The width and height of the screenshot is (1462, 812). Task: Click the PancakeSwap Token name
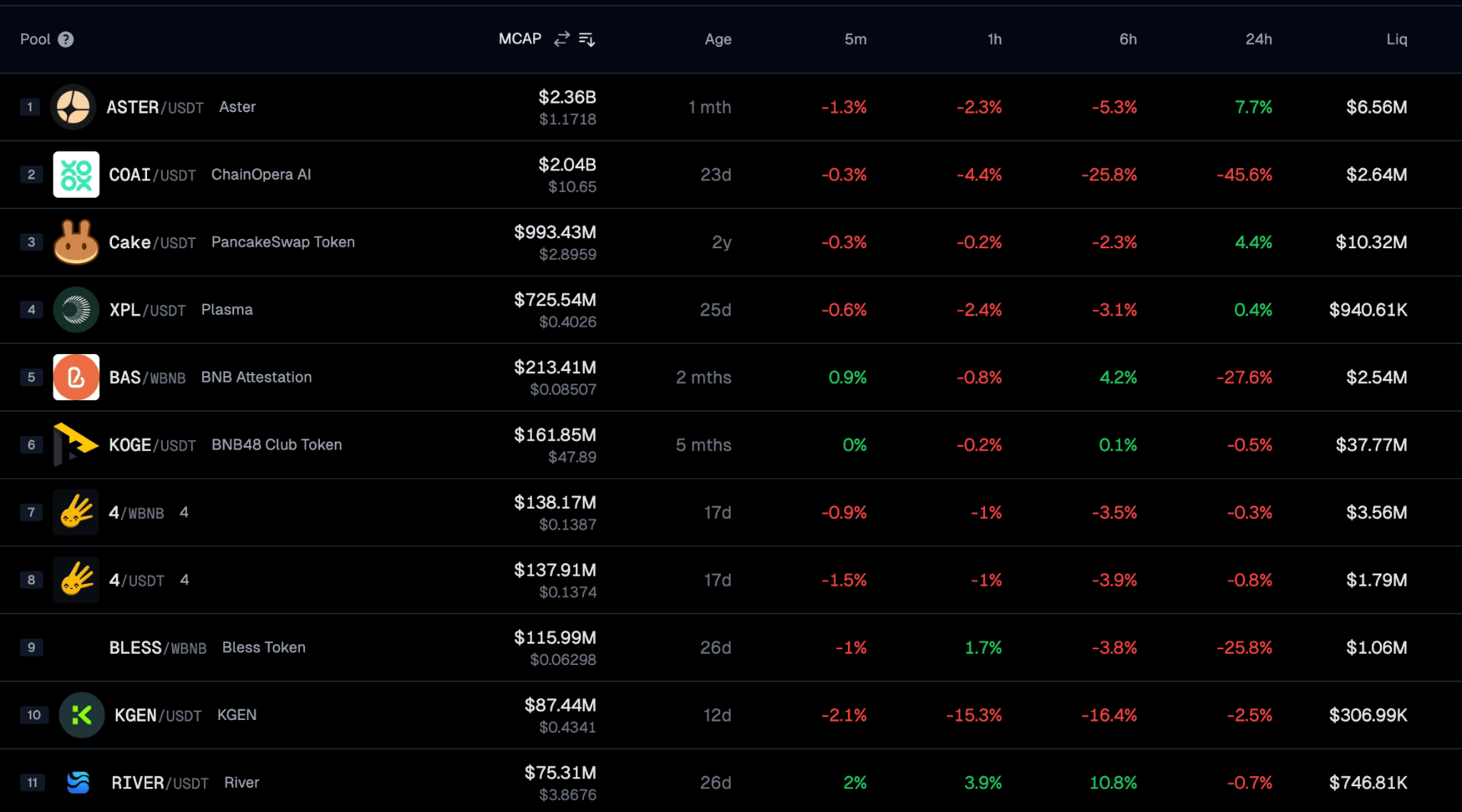(283, 242)
